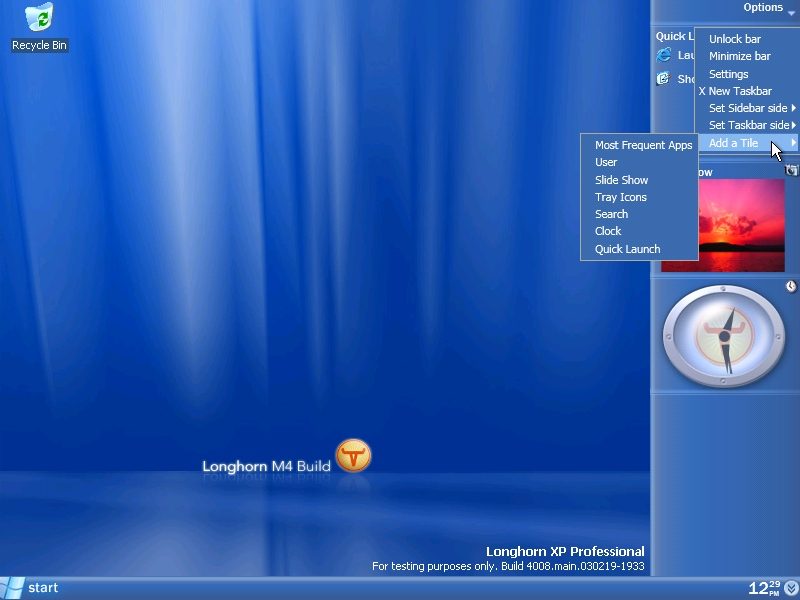The width and height of the screenshot is (800, 600).
Task: Add the Most Frequent Apps tile
Action: coord(639,145)
